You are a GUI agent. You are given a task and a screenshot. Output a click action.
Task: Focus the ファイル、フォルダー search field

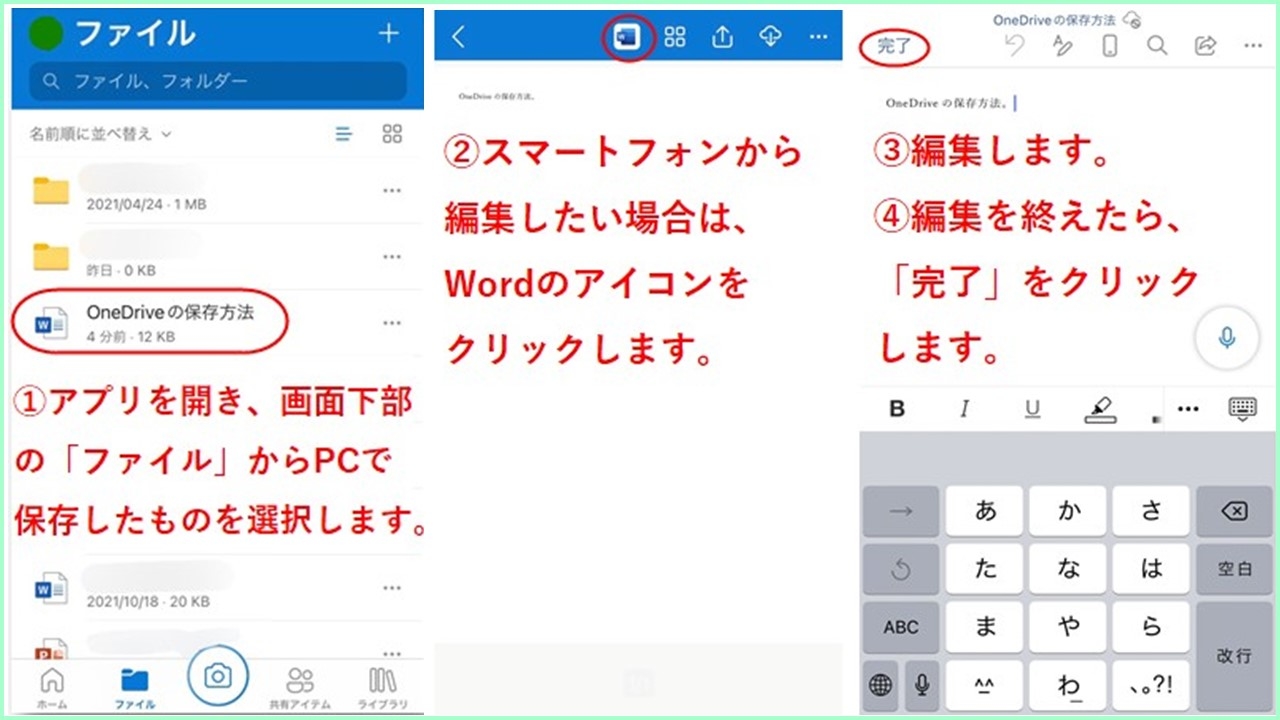click(218, 81)
